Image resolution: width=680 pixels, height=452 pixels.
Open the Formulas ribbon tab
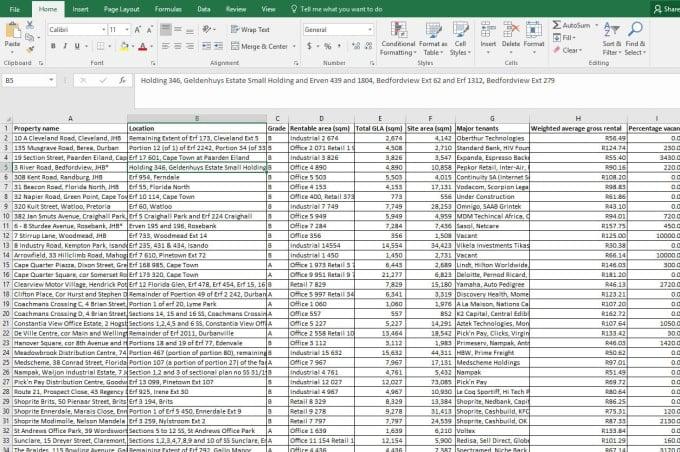pos(168,8)
